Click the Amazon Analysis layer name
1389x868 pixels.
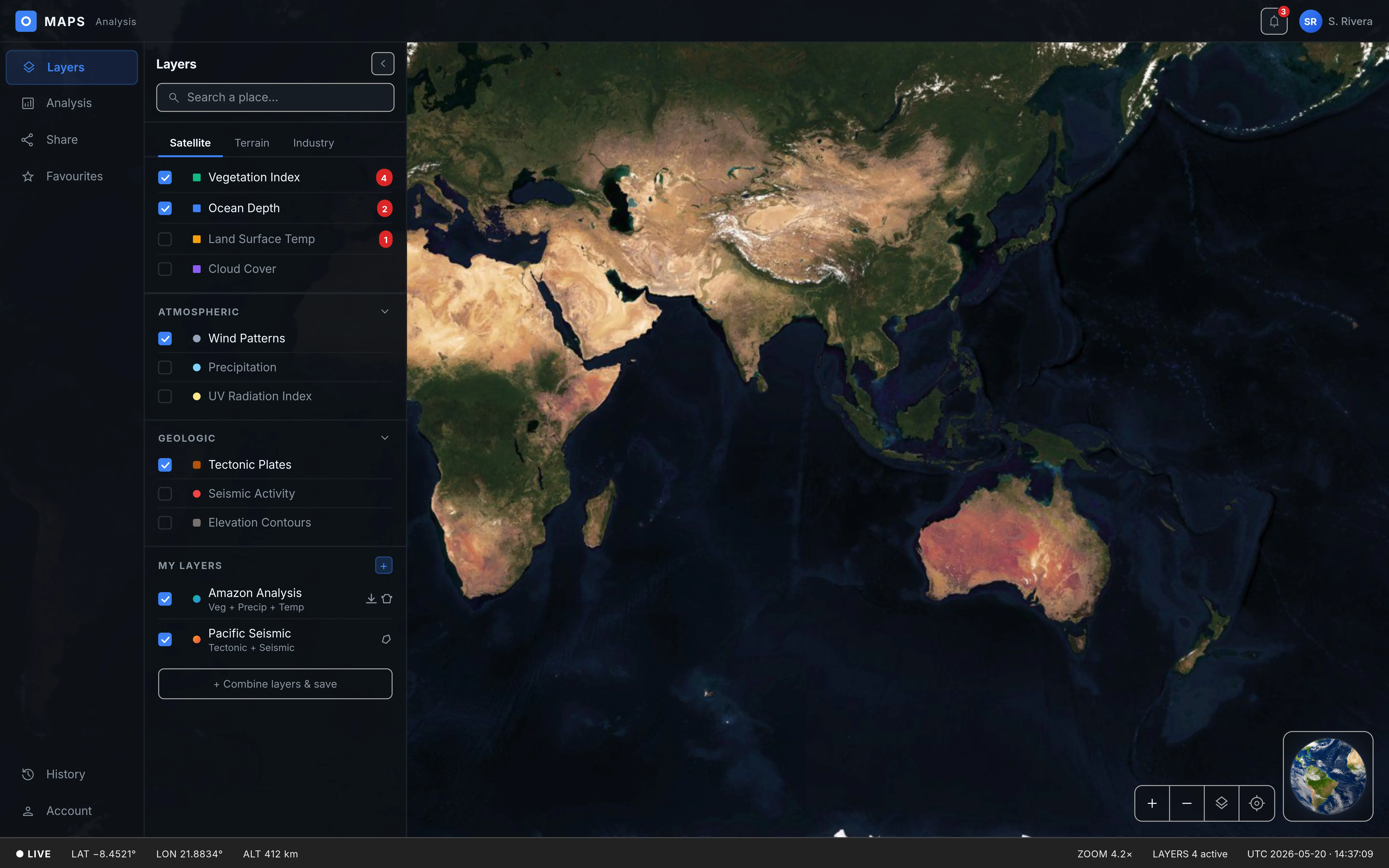255,593
